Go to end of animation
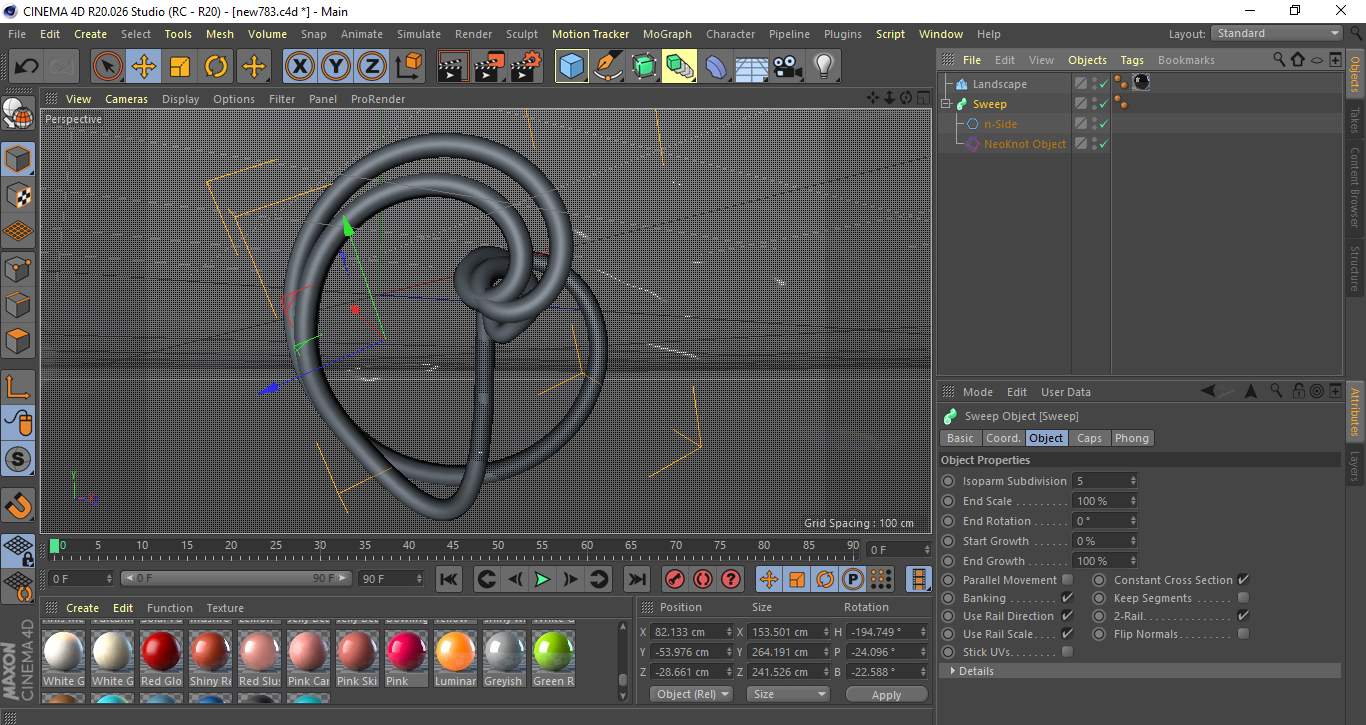This screenshot has height=725, width=1366. [636, 579]
